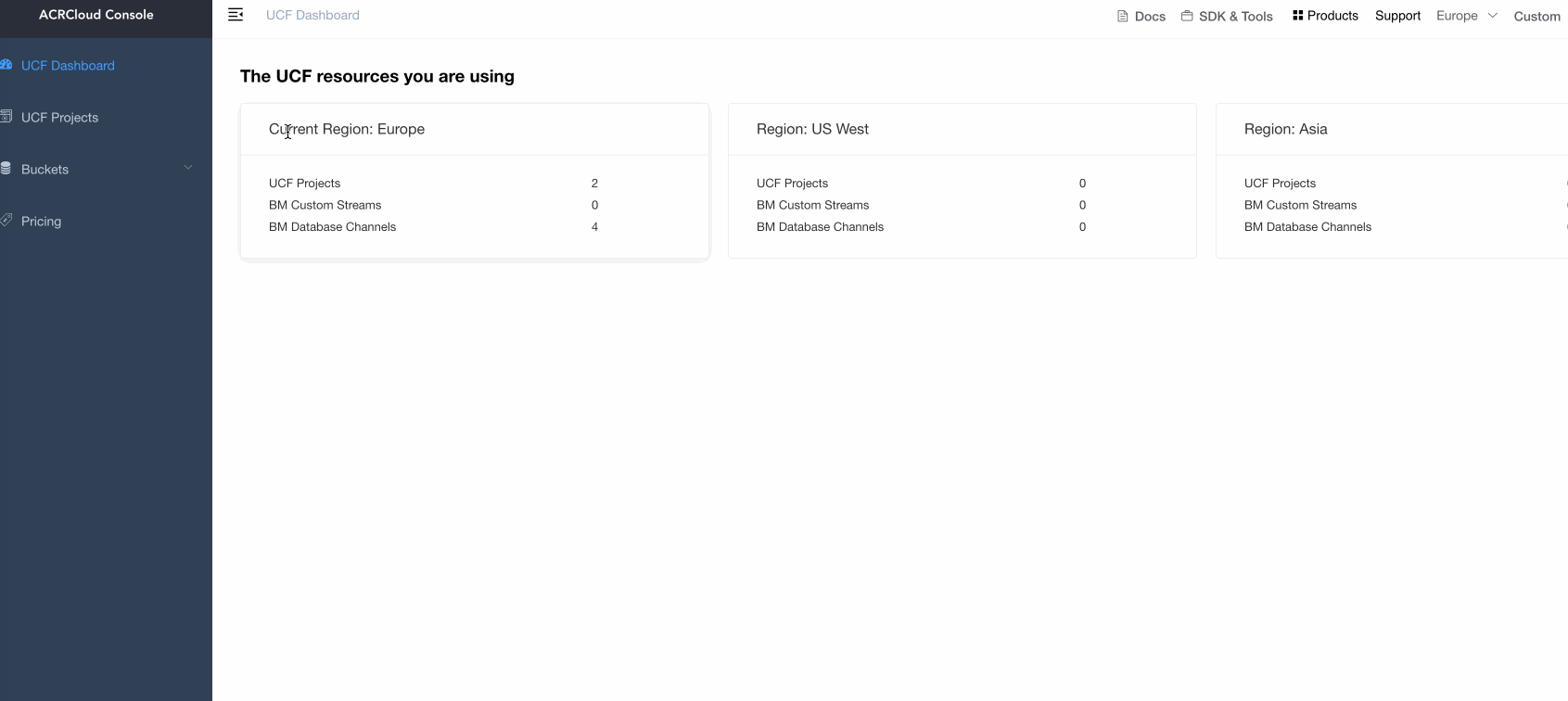Go to the Pricing page

click(41, 222)
